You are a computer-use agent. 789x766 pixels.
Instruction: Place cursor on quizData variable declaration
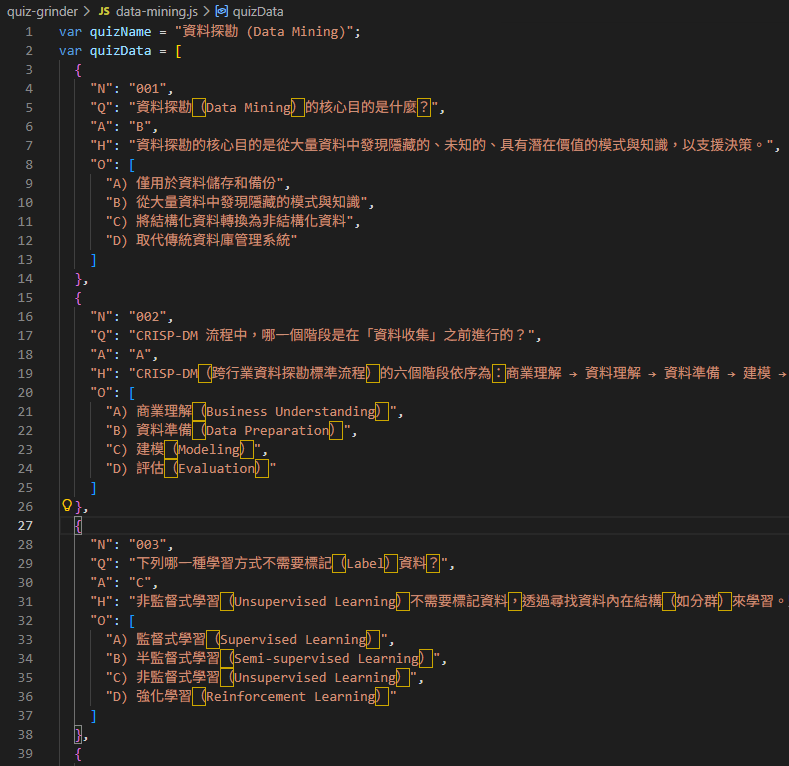coord(121,51)
